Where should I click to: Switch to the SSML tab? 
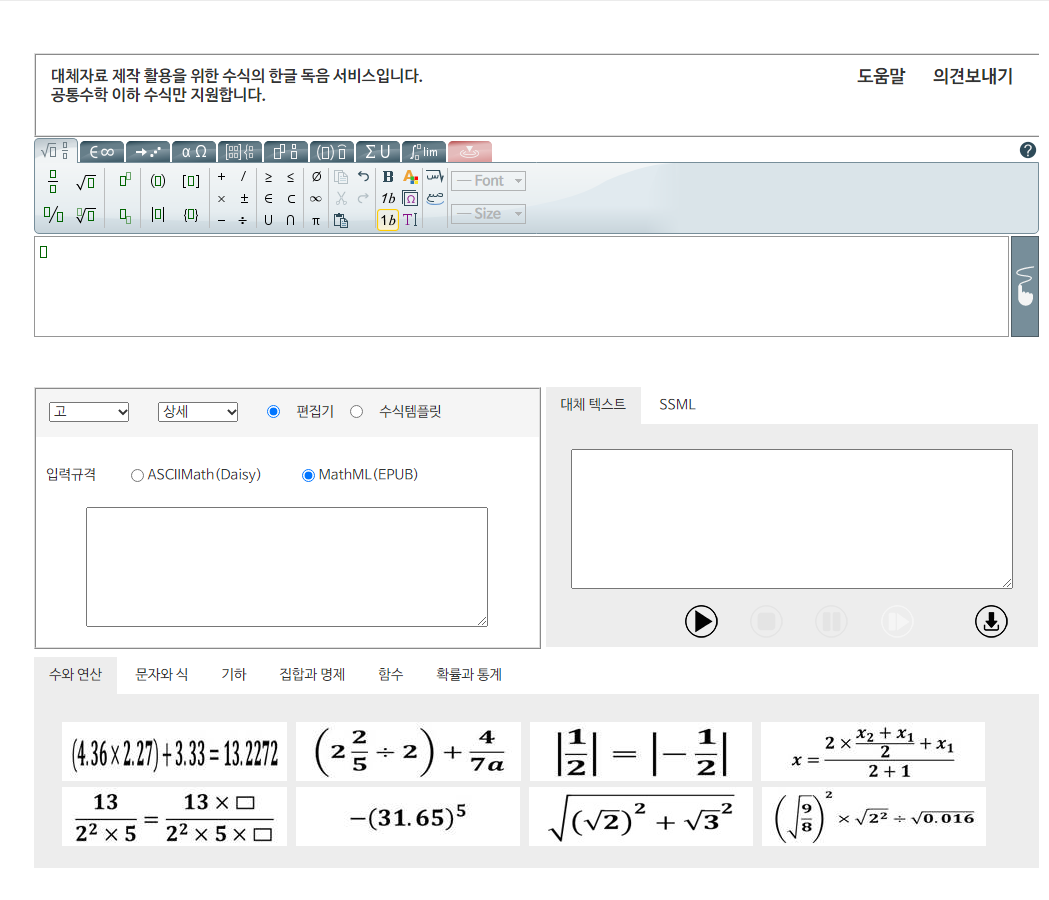coord(677,405)
